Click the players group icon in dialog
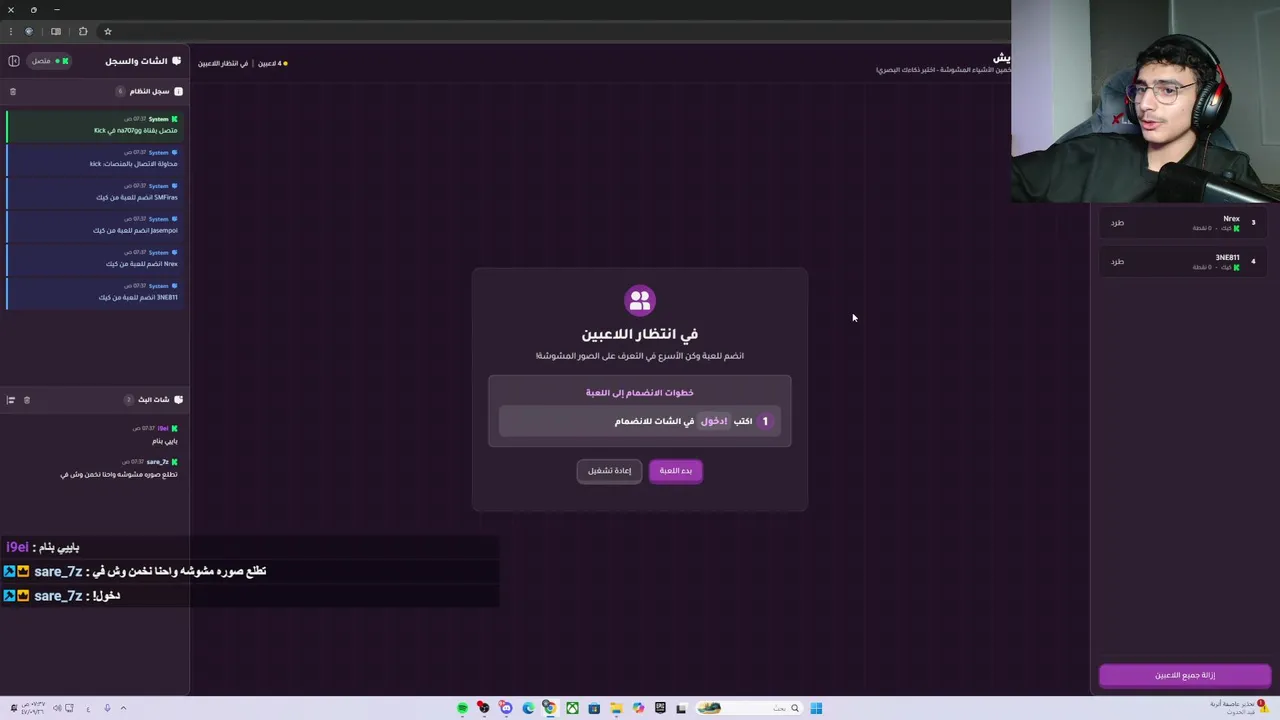The width and height of the screenshot is (1280, 720). tap(640, 300)
